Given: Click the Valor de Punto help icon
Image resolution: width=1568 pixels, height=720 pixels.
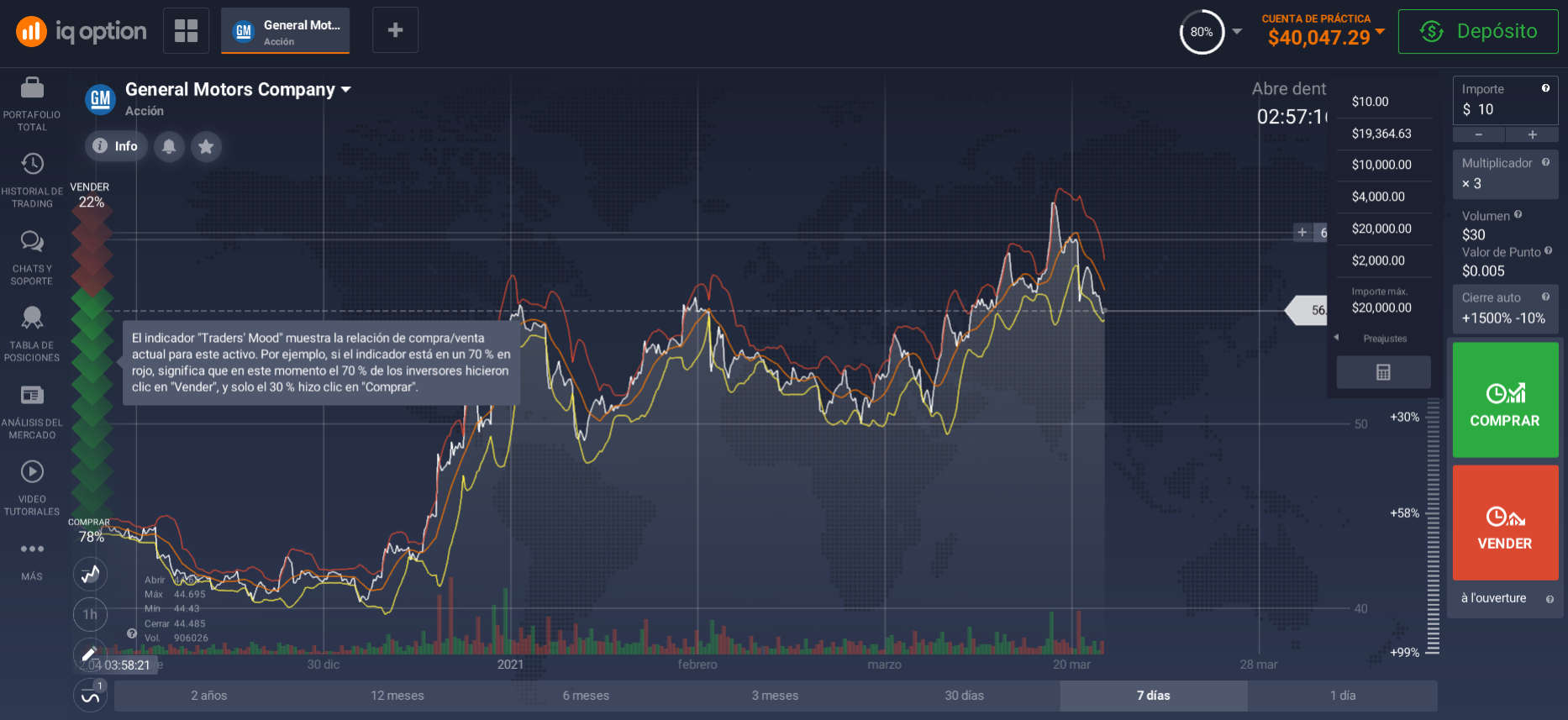Looking at the screenshot, I should pos(1548,250).
